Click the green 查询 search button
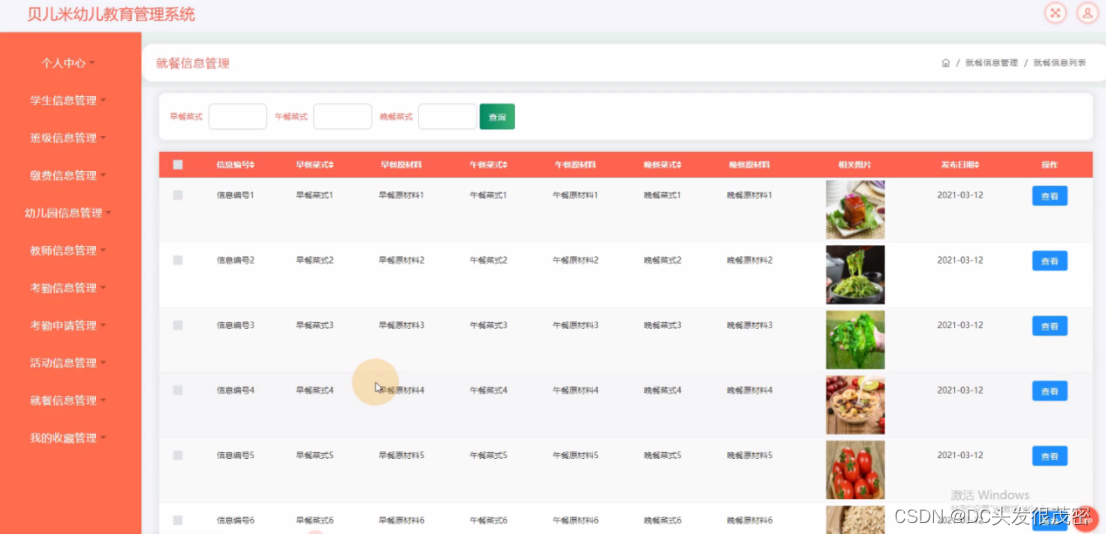The image size is (1106, 535). coord(497,116)
